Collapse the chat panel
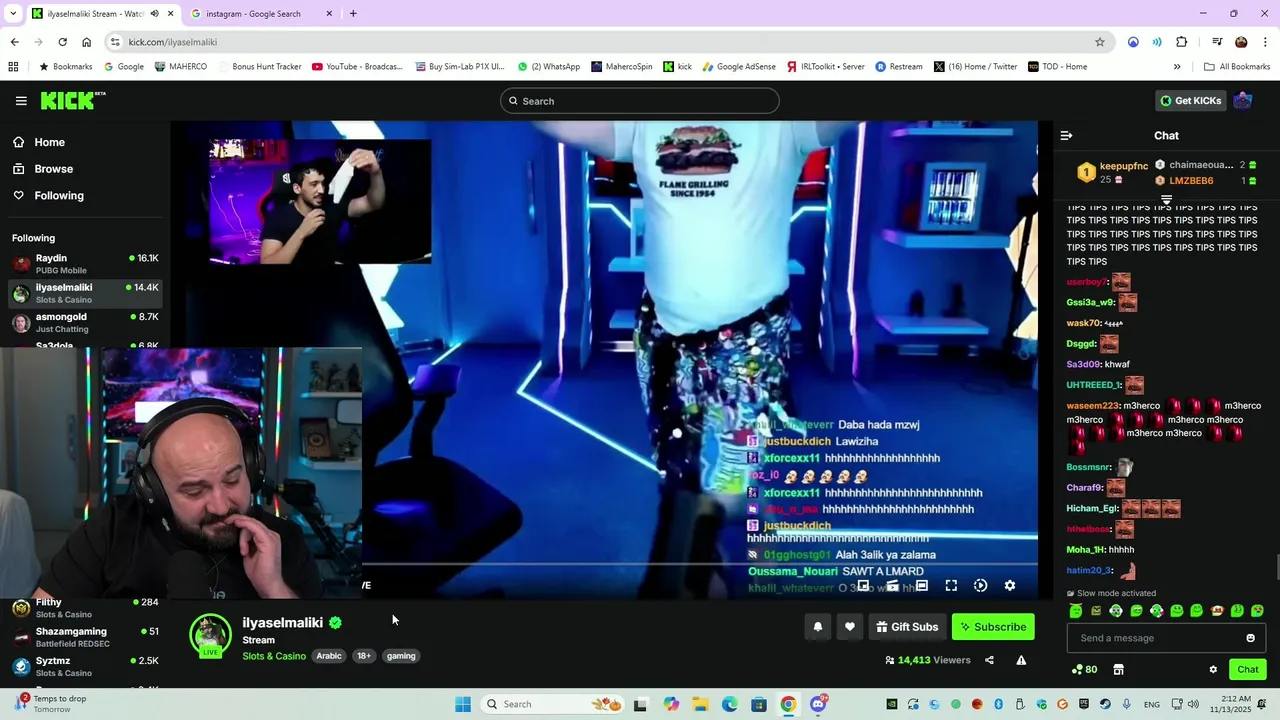This screenshot has height=720, width=1280. pyautogui.click(x=1066, y=136)
